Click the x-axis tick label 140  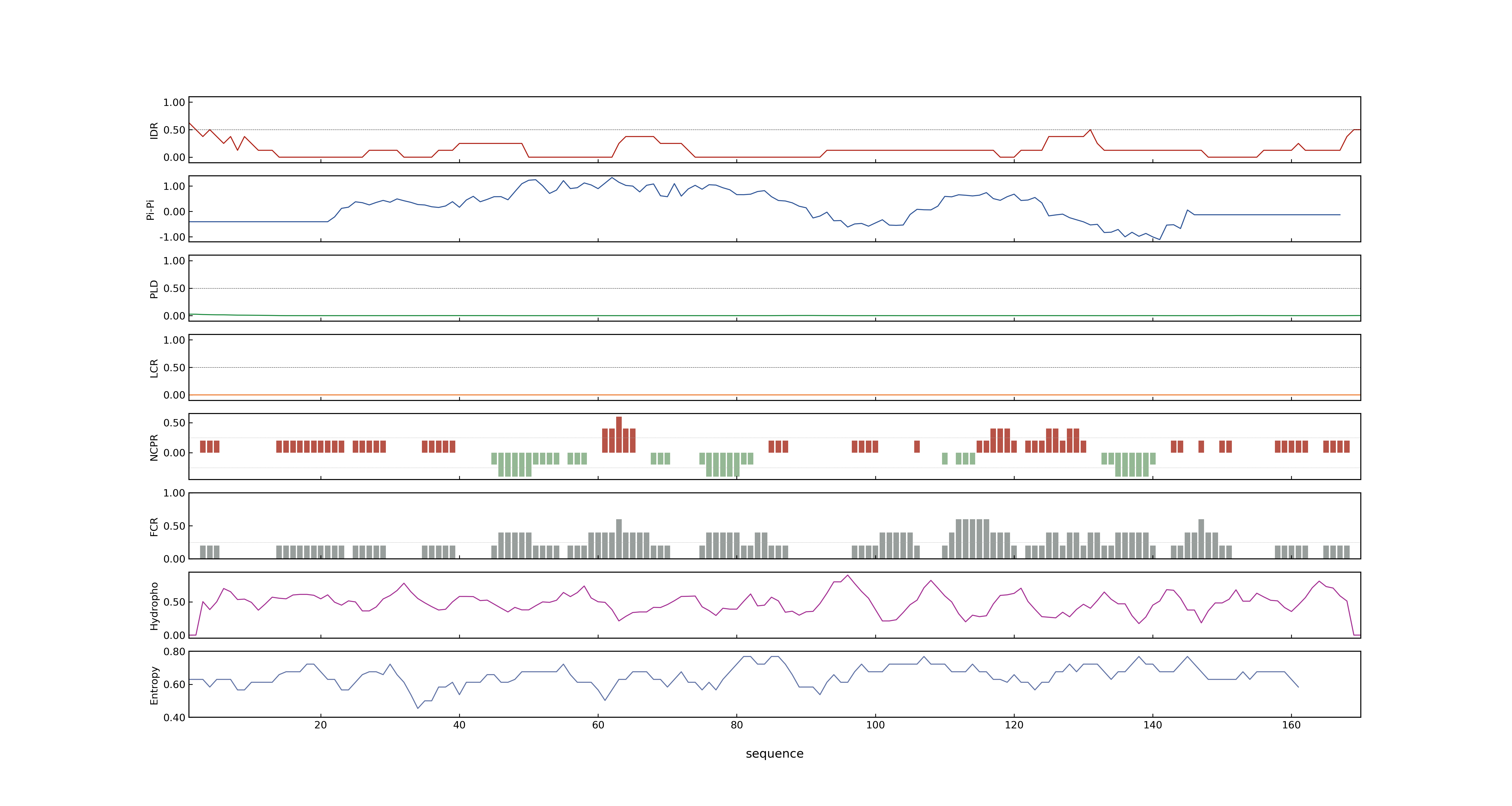click(1152, 725)
